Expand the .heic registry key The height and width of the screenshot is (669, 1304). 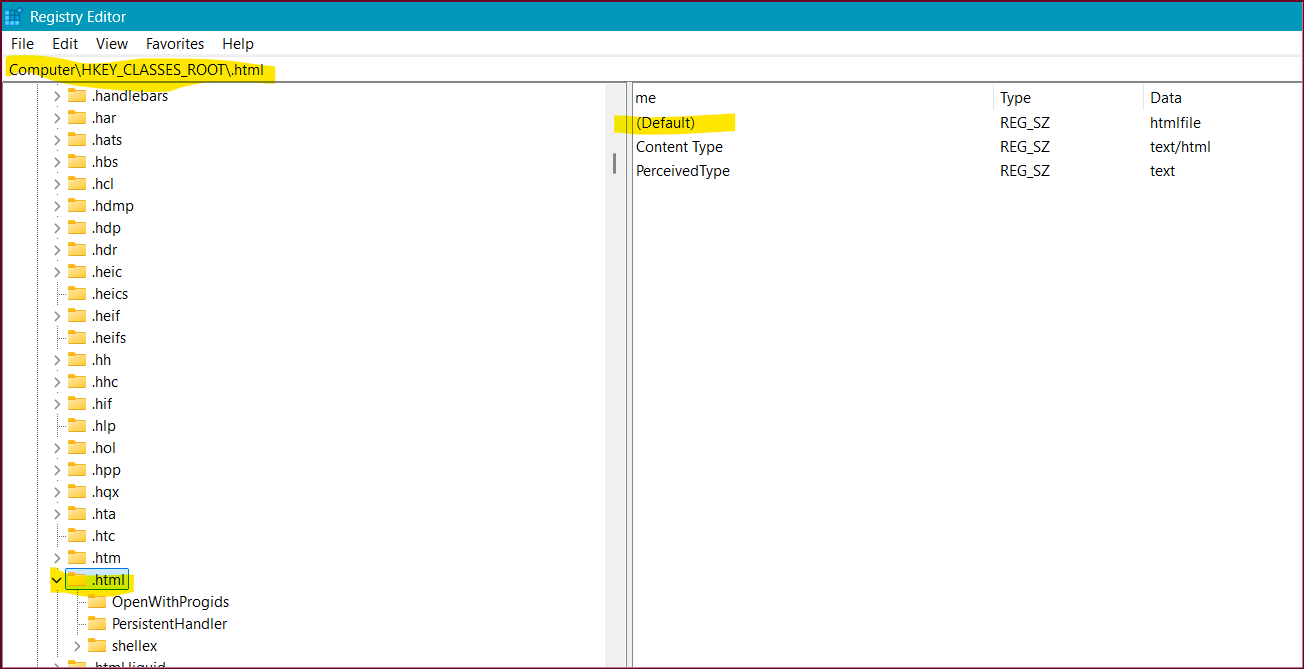(x=57, y=272)
